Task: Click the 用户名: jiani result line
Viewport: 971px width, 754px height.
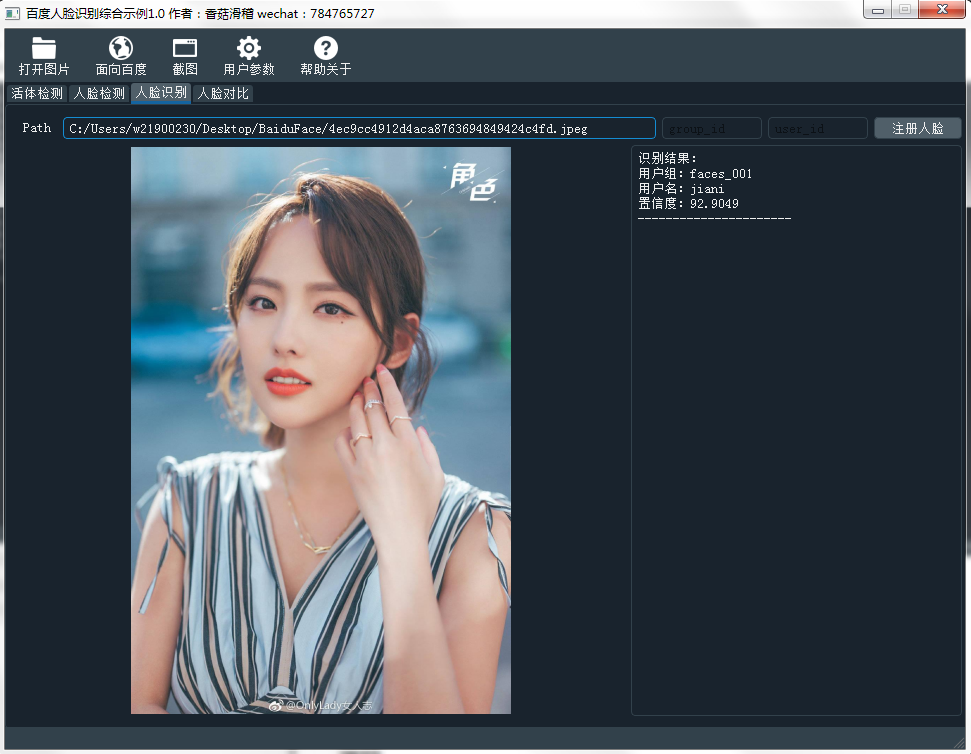Action: [681, 189]
